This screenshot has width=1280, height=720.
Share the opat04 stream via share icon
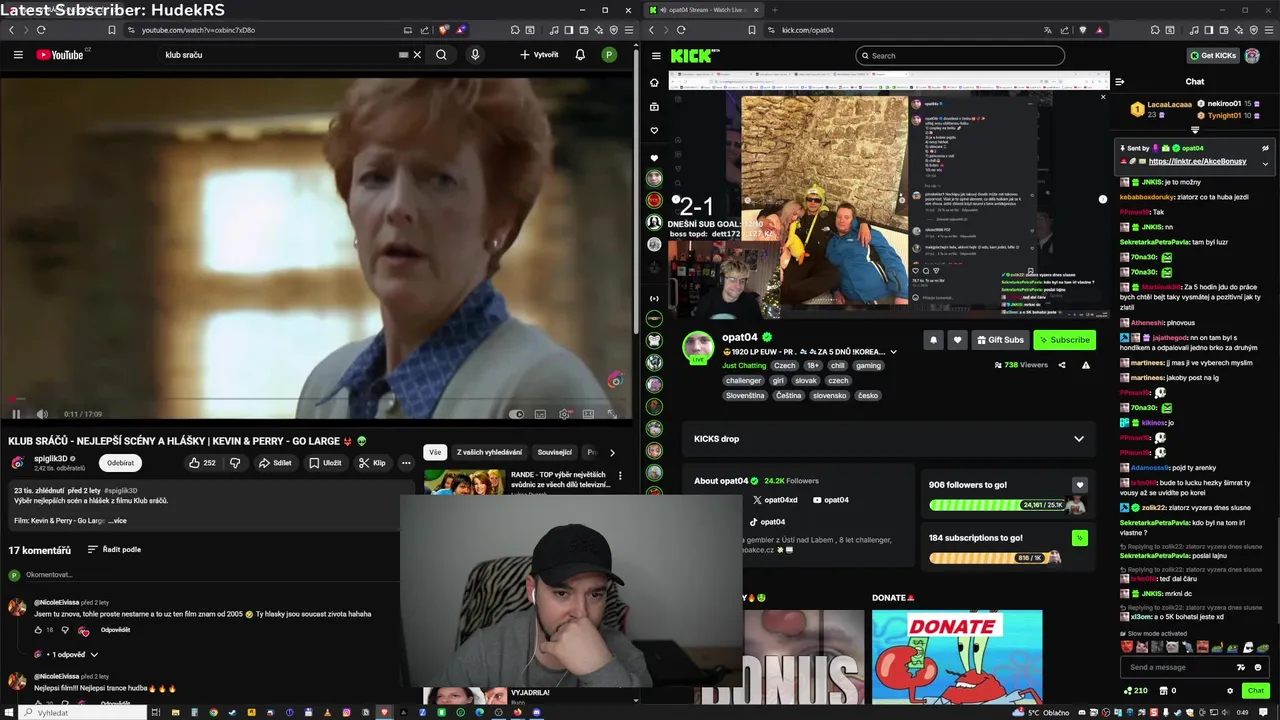click(x=1062, y=365)
